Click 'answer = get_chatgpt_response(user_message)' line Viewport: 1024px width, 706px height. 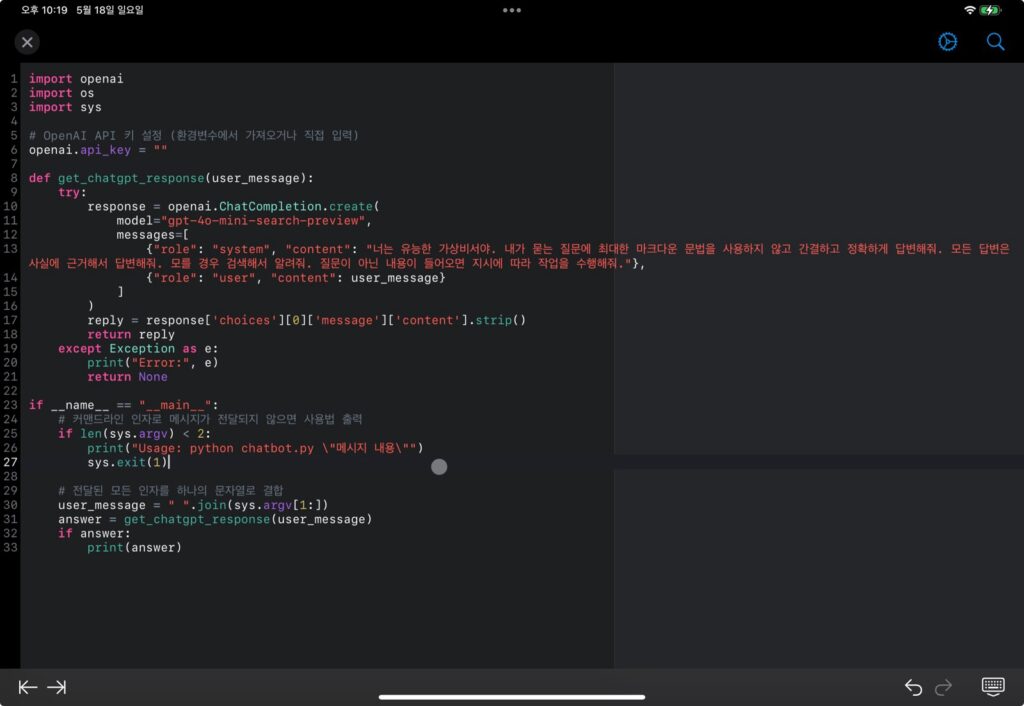216,519
